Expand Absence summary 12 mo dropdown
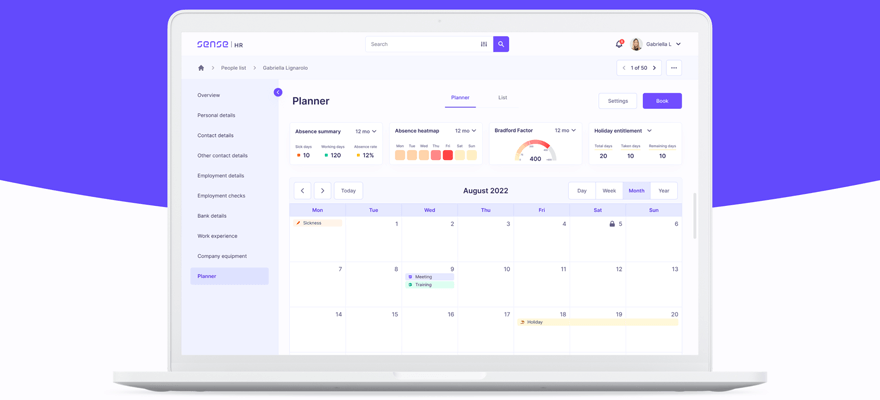This screenshot has width=880, height=400. click(366, 131)
